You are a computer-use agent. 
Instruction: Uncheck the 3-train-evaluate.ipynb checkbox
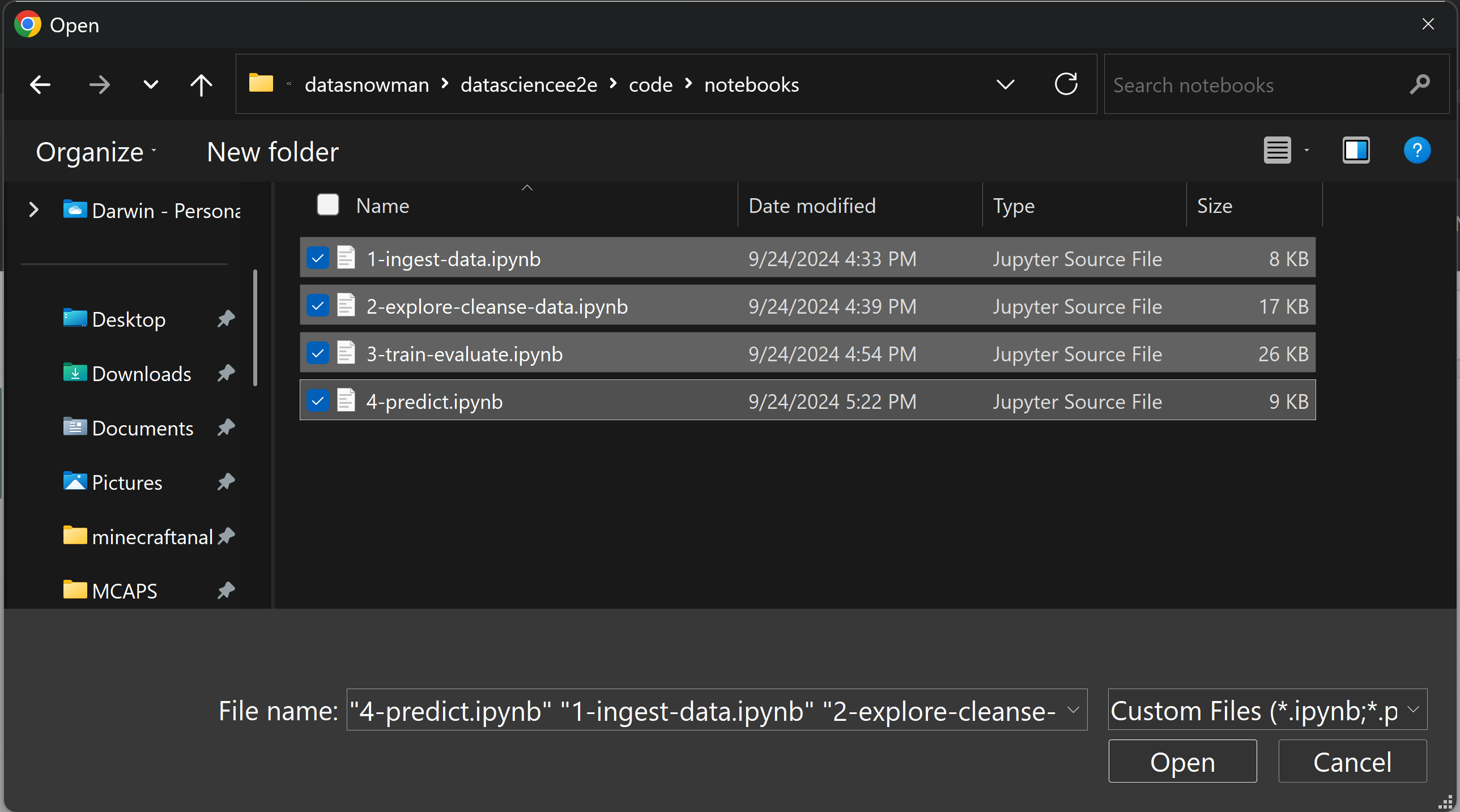[x=318, y=354]
